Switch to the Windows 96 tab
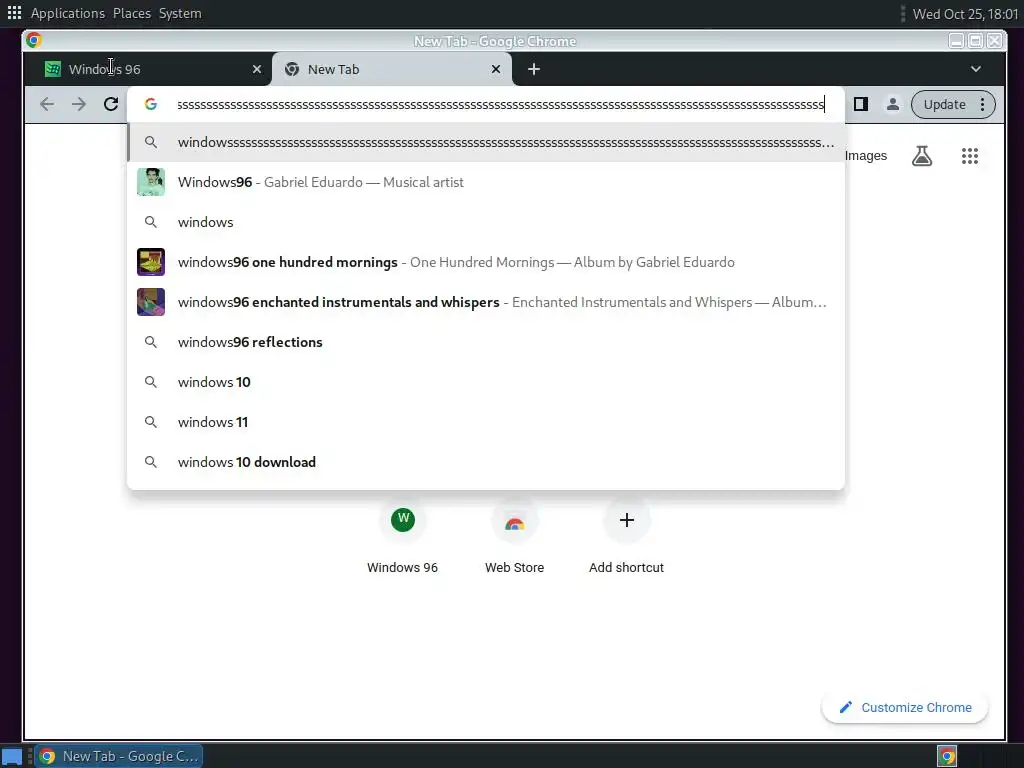The image size is (1024, 768). coord(147,69)
